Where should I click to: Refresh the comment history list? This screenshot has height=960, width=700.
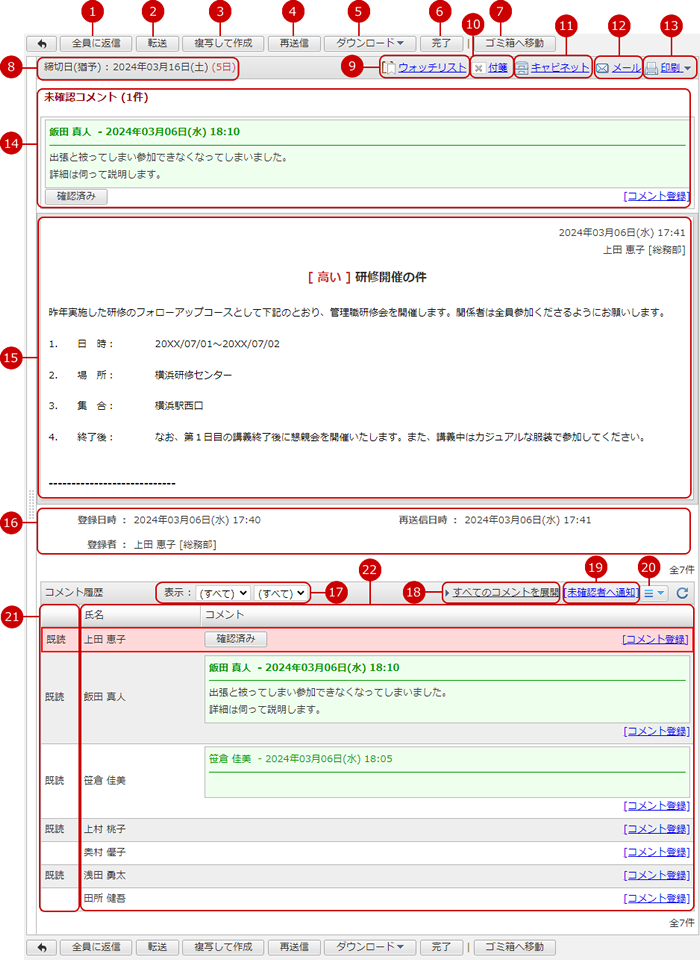pyautogui.click(x=682, y=593)
